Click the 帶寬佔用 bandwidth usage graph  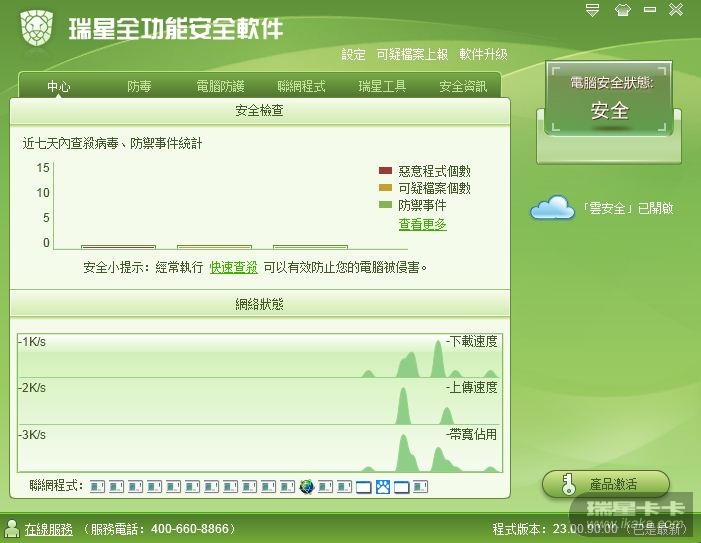click(260, 449)
